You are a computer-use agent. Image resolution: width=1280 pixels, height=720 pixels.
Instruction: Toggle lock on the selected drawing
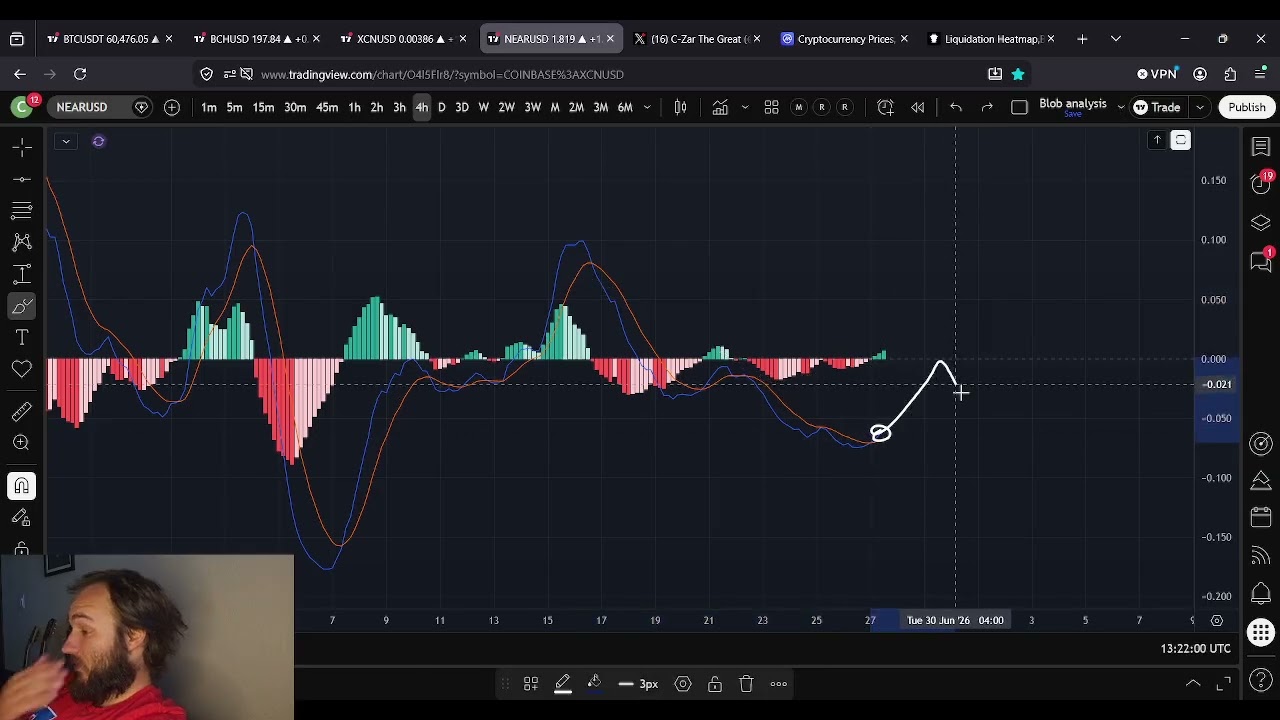(x=715, y=684)
